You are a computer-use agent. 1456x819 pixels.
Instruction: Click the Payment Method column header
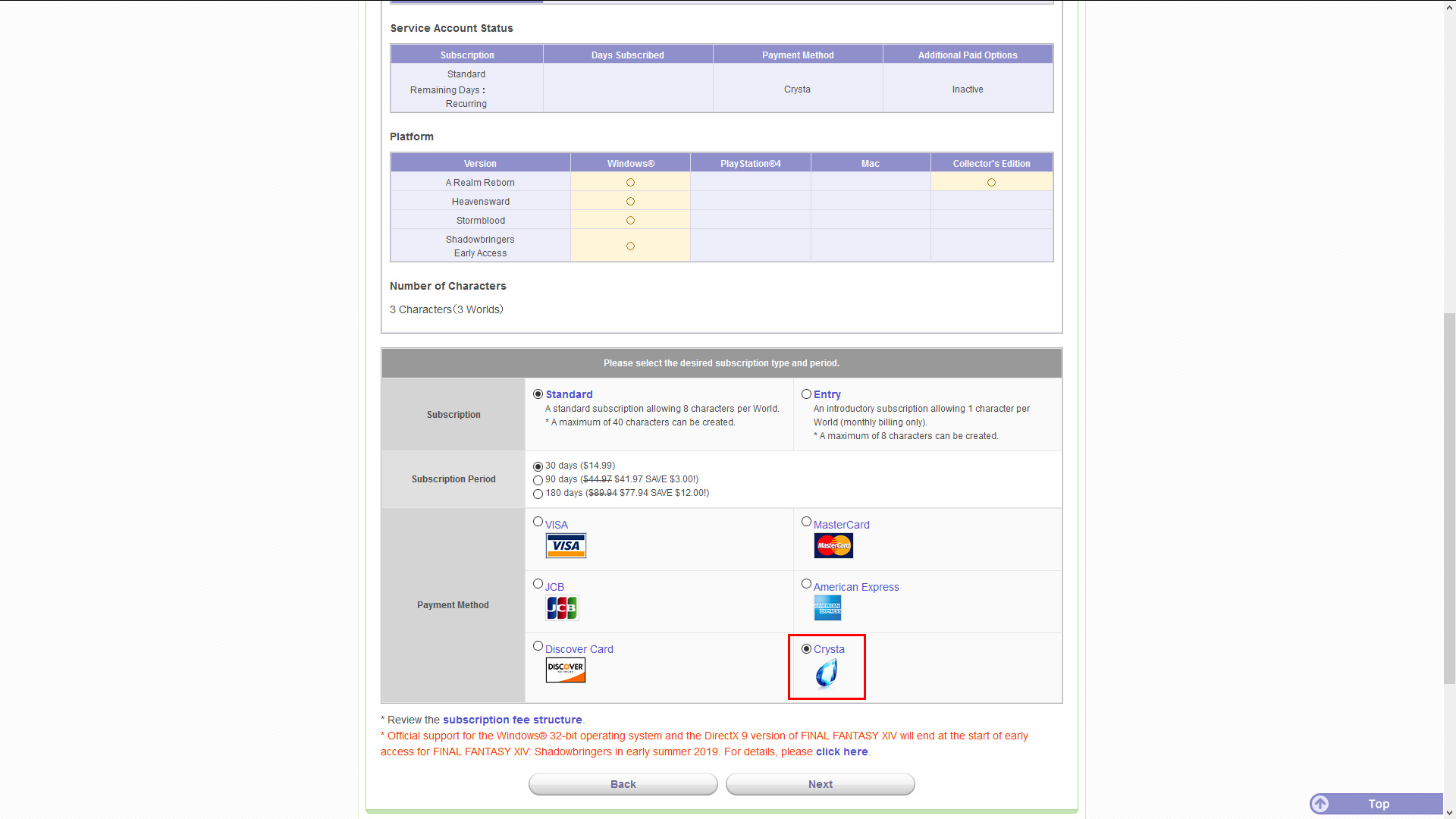click(x=798, y=55)
